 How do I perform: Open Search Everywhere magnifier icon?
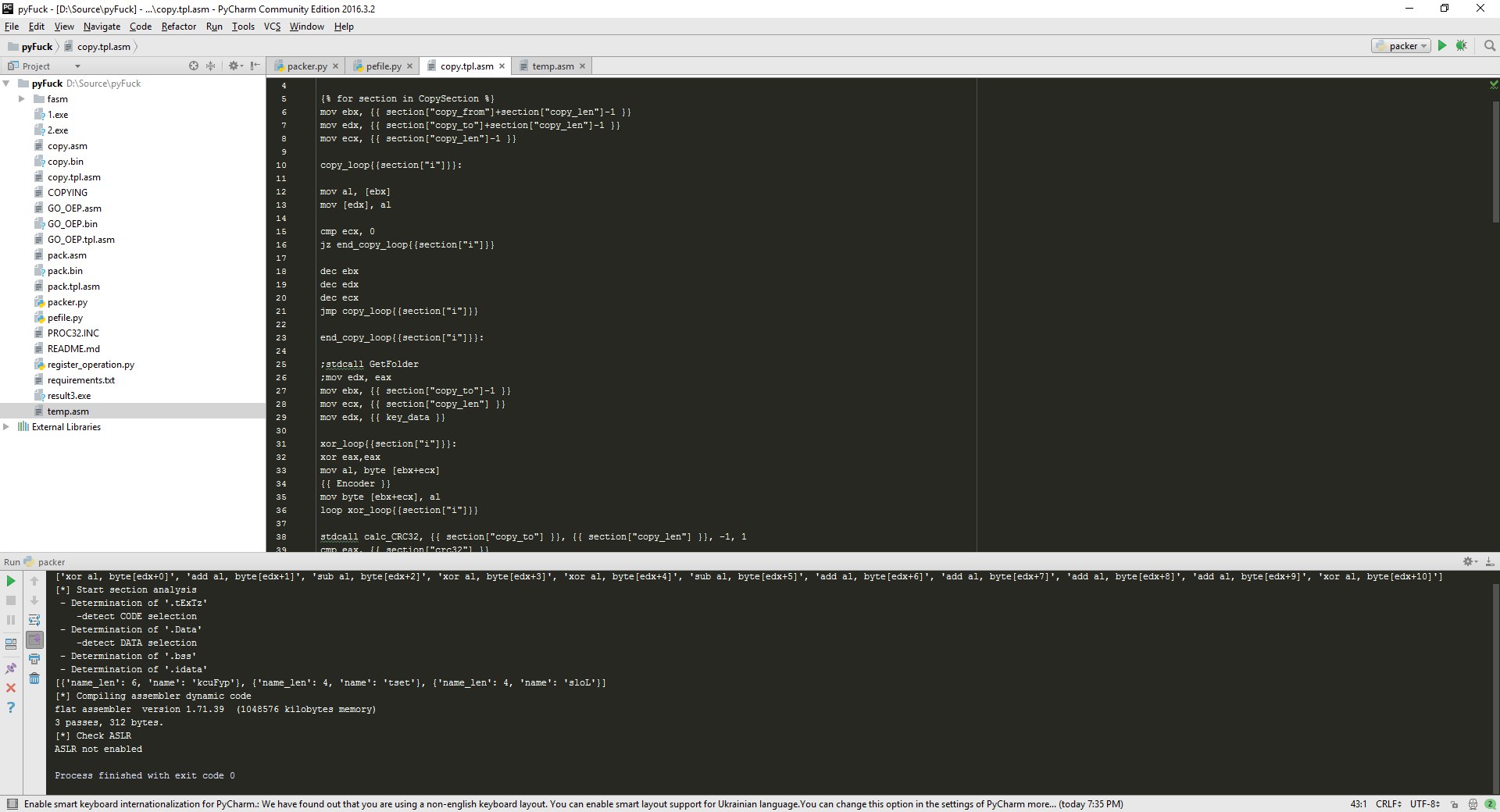1490,46
